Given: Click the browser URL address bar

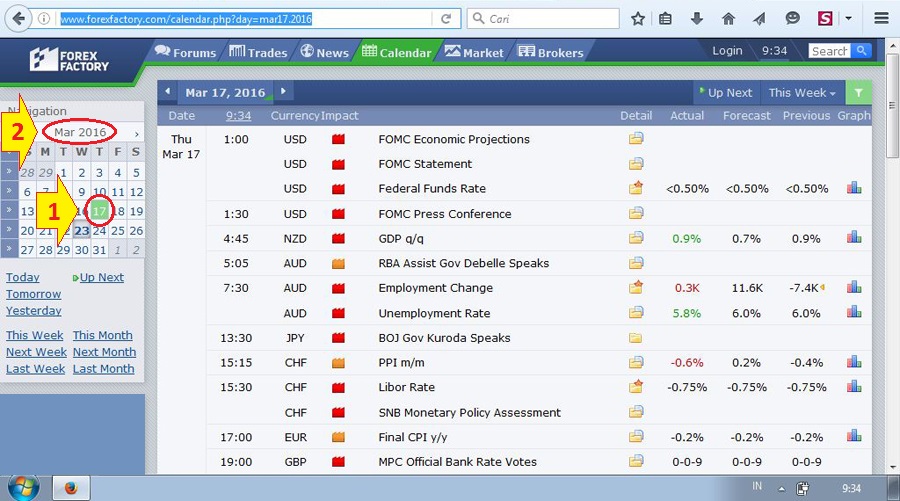Looking at the screenshot, I should coord(245,19).
